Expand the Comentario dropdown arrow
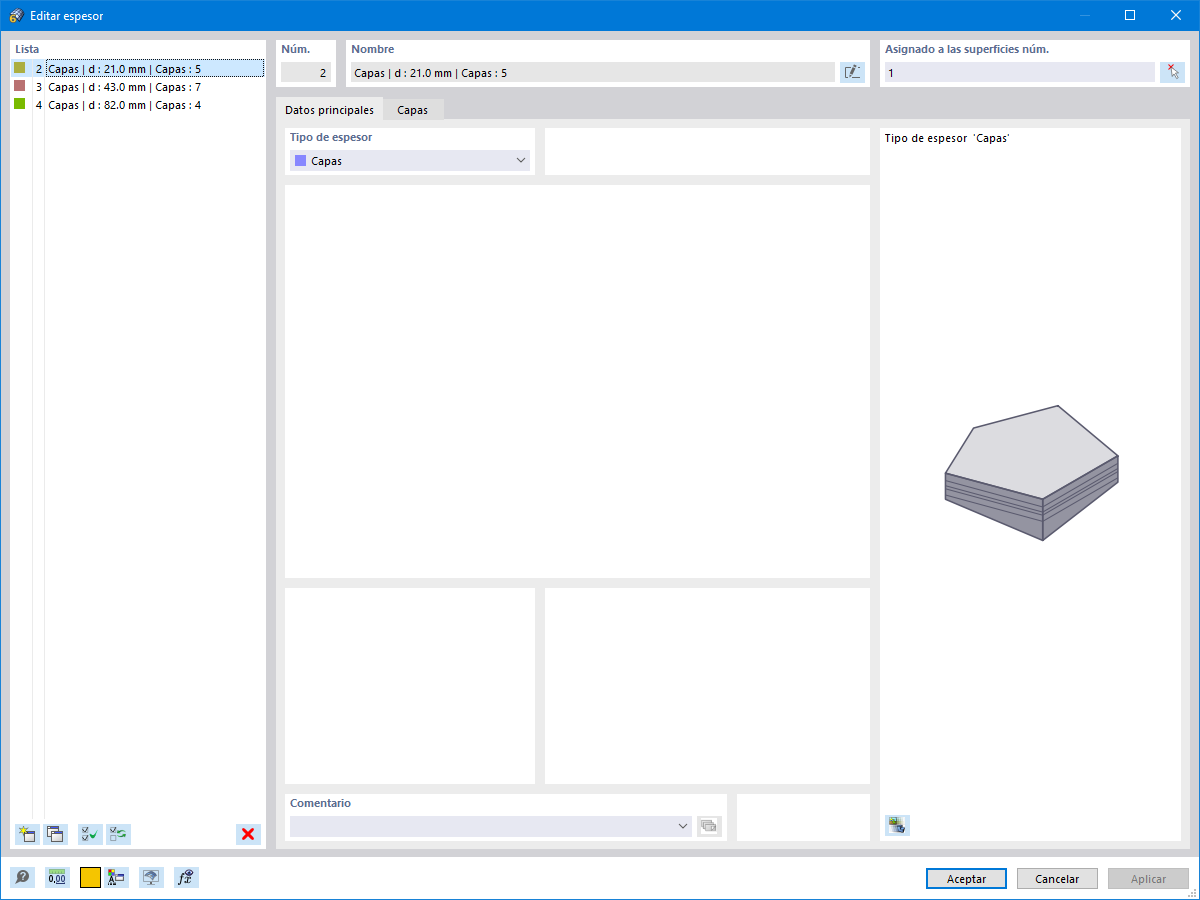 (x=683, y=826)
